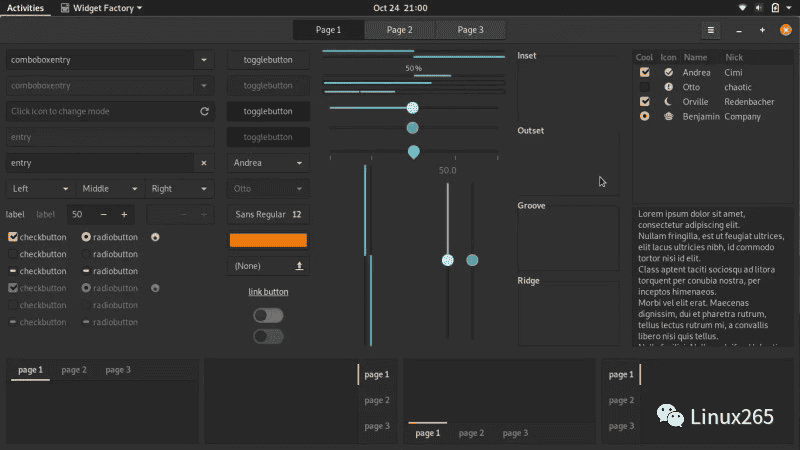800x450 pixels.
Task: Focus the 'Click icon to change mode' field
Action: tap(110, 111)
